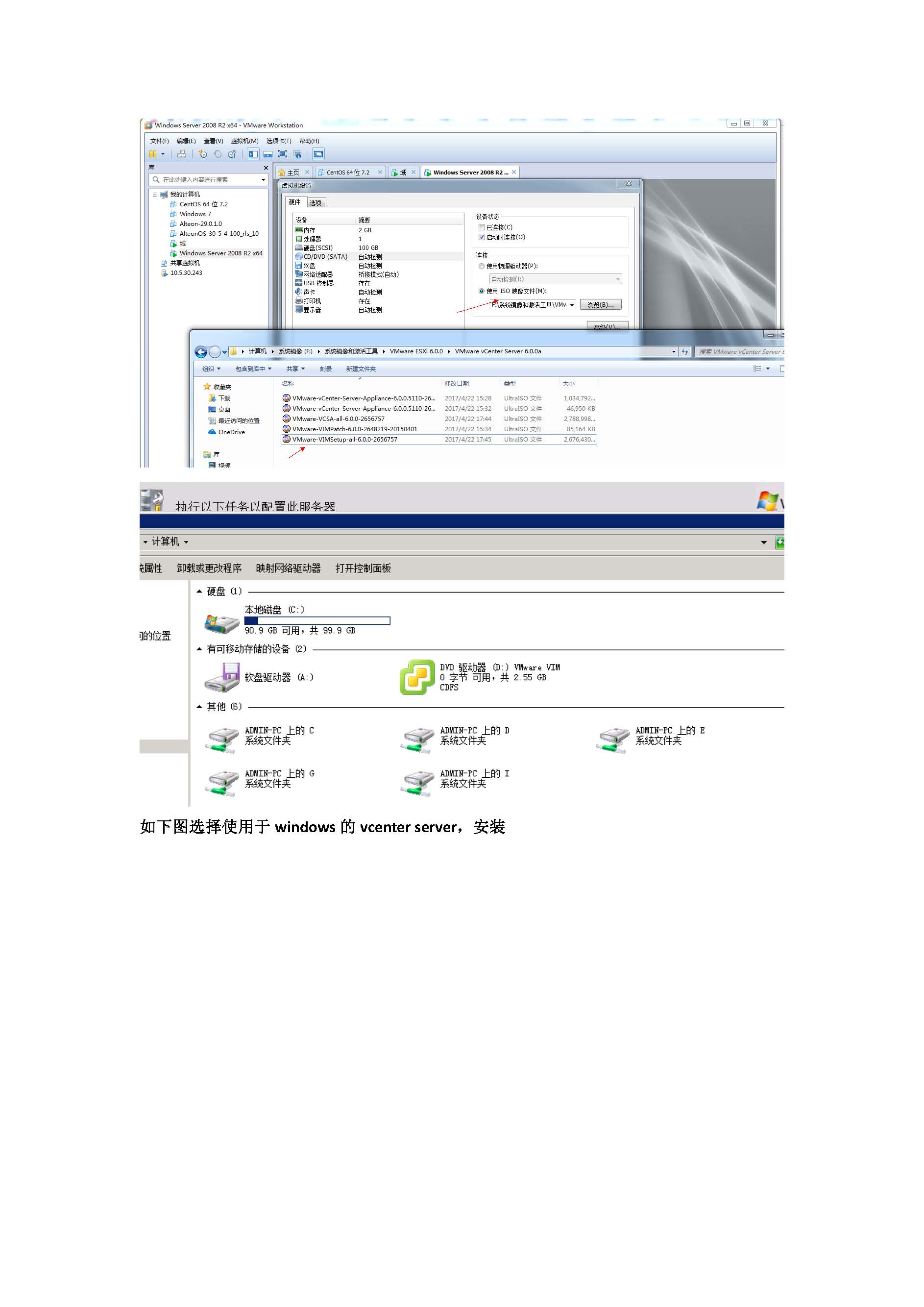Check the 已连接(C) connected checkbox
This screenshot has width=924, height=1307.
coord(482,228)
